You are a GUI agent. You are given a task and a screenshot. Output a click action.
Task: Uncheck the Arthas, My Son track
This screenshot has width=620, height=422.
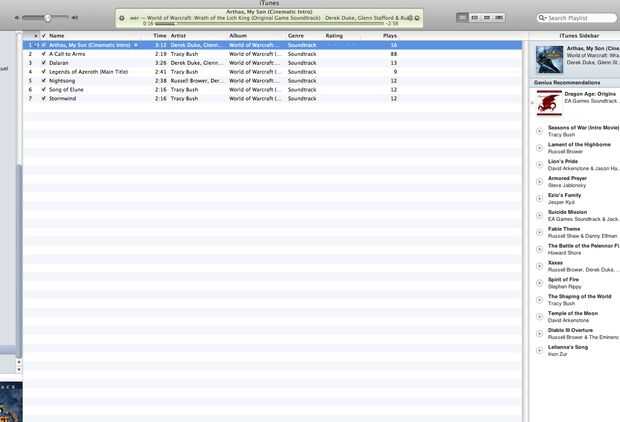pyautogui.click(x=43, y=45)
